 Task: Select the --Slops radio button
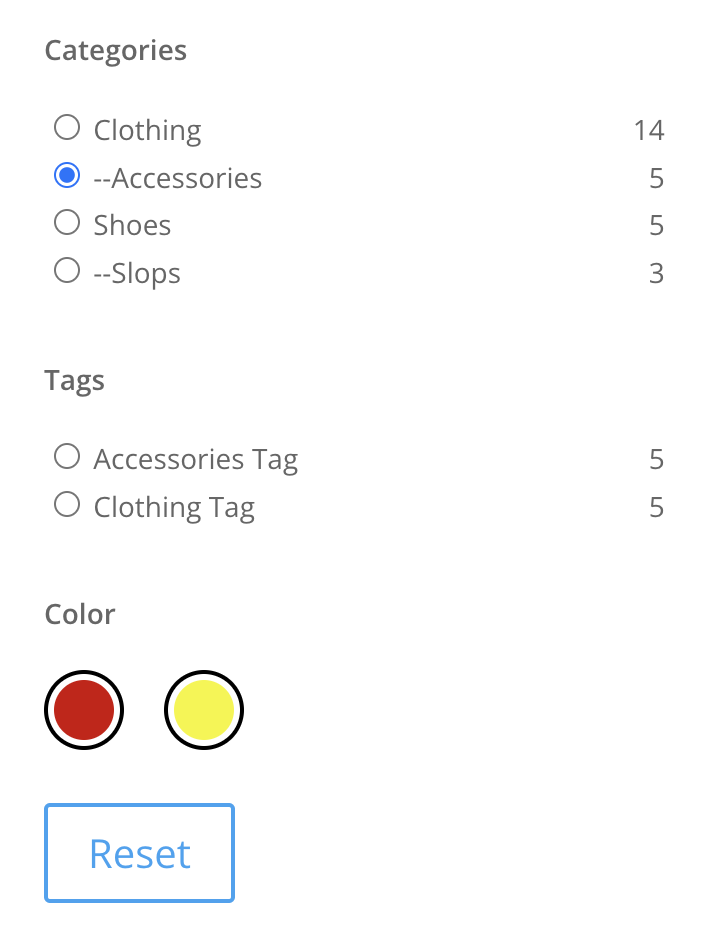67,271
